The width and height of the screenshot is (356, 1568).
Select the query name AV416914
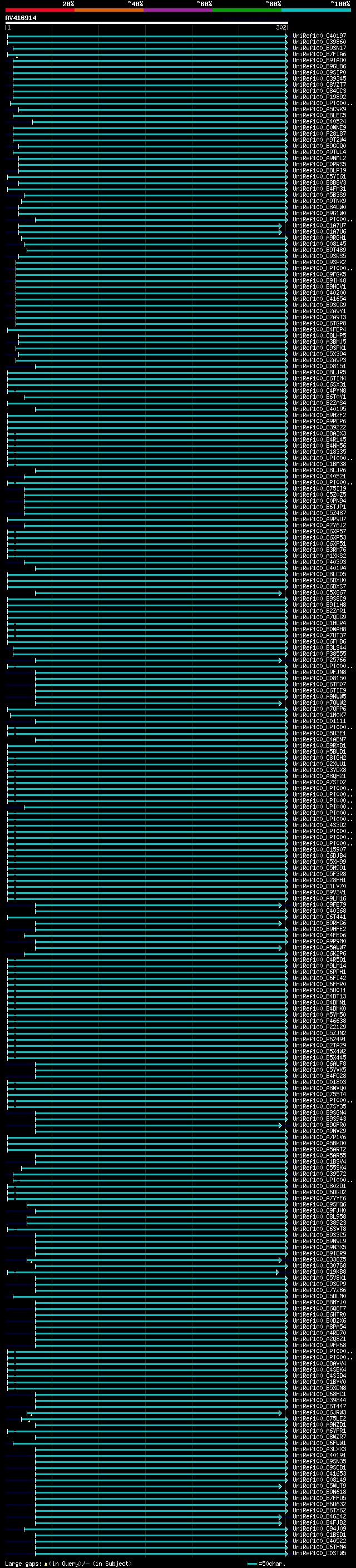pyautogui.click(x=21, y=18)
